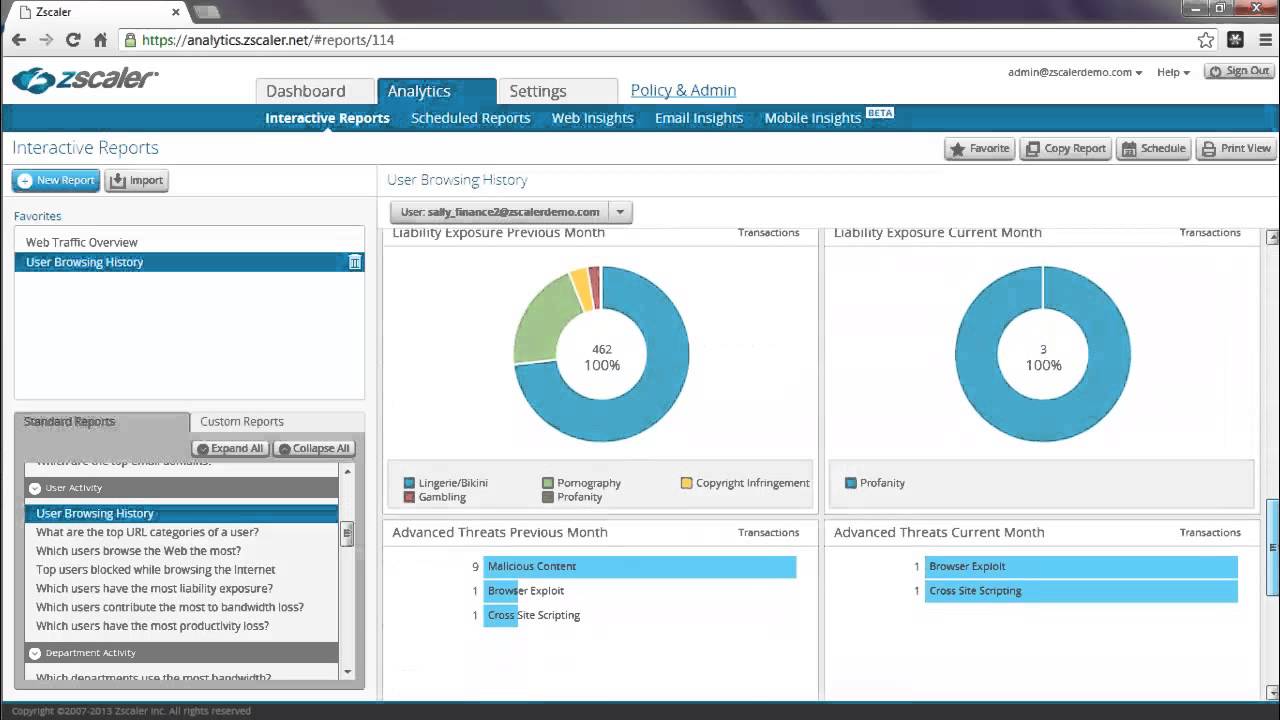This screenshot has width=1280, height=720.
Task: Click the Malicious Content bar
Action: (640, 566)
